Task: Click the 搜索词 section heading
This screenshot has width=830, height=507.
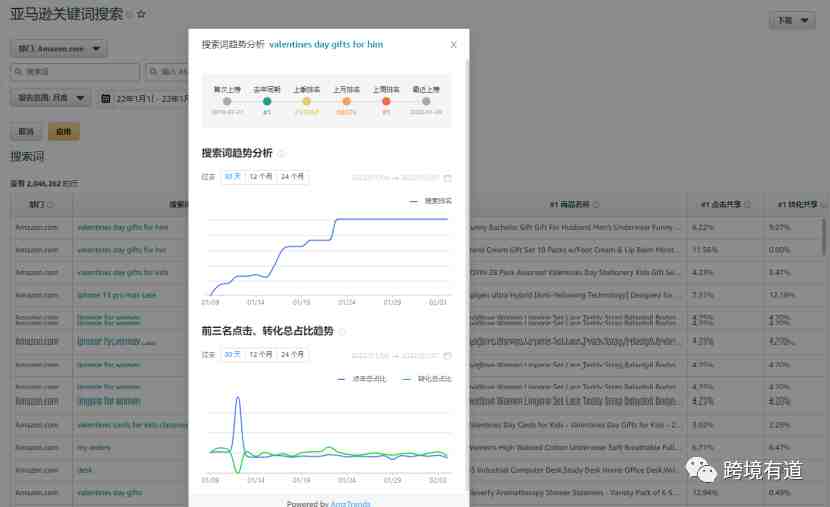Action: point(27,157)
